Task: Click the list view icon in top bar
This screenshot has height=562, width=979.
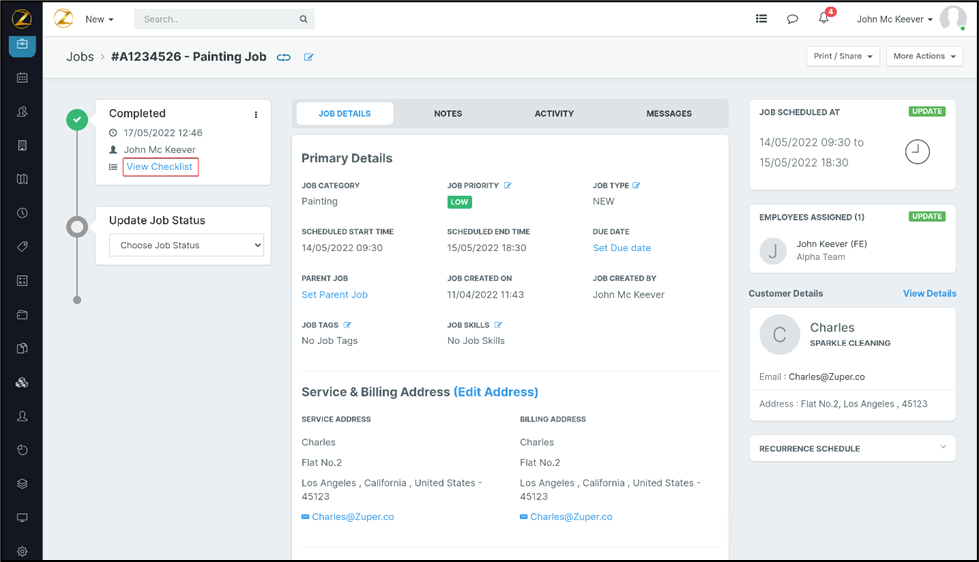Action: click(x=761, y=19)
